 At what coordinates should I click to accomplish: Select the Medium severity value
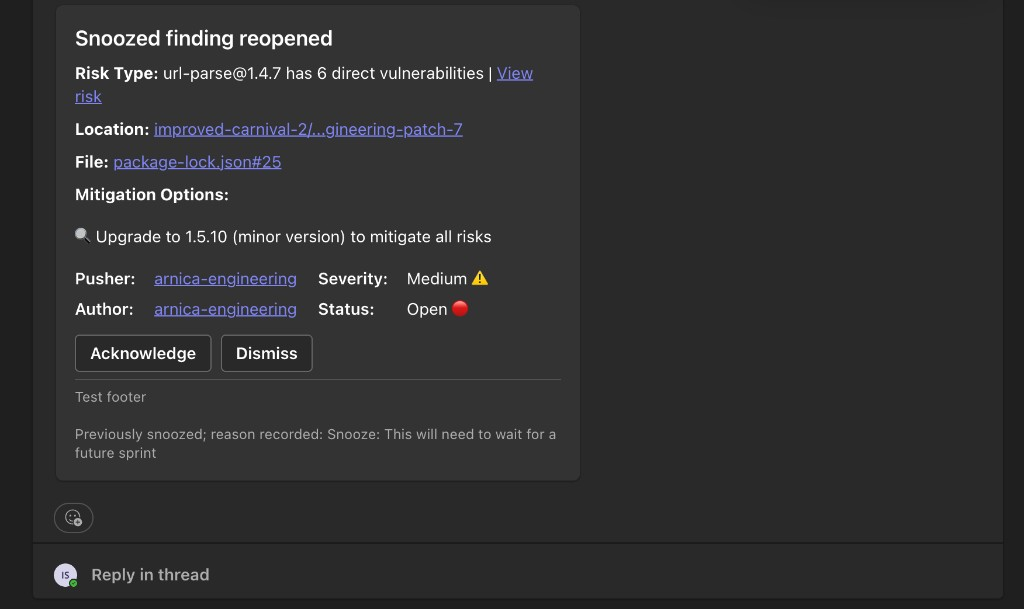[x=436, y=279]
